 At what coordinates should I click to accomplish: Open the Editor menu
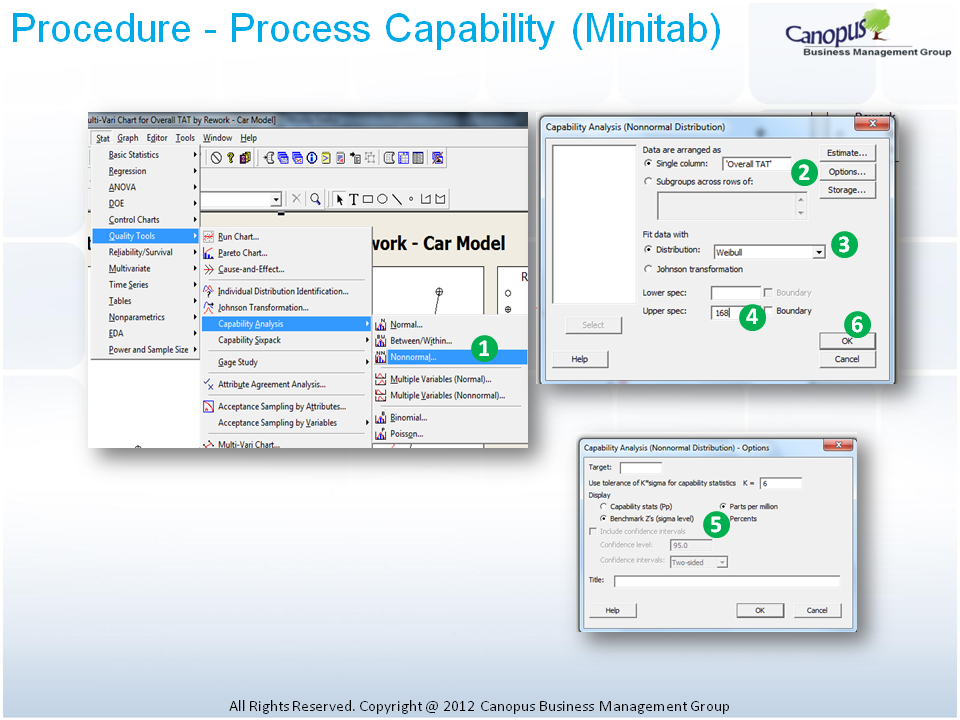click(157, 138)
